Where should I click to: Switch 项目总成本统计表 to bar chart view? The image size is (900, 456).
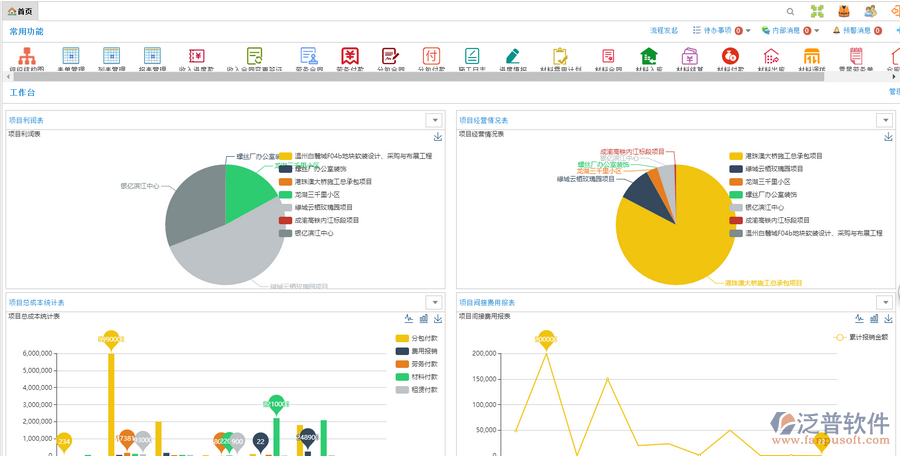click(423, 319)
